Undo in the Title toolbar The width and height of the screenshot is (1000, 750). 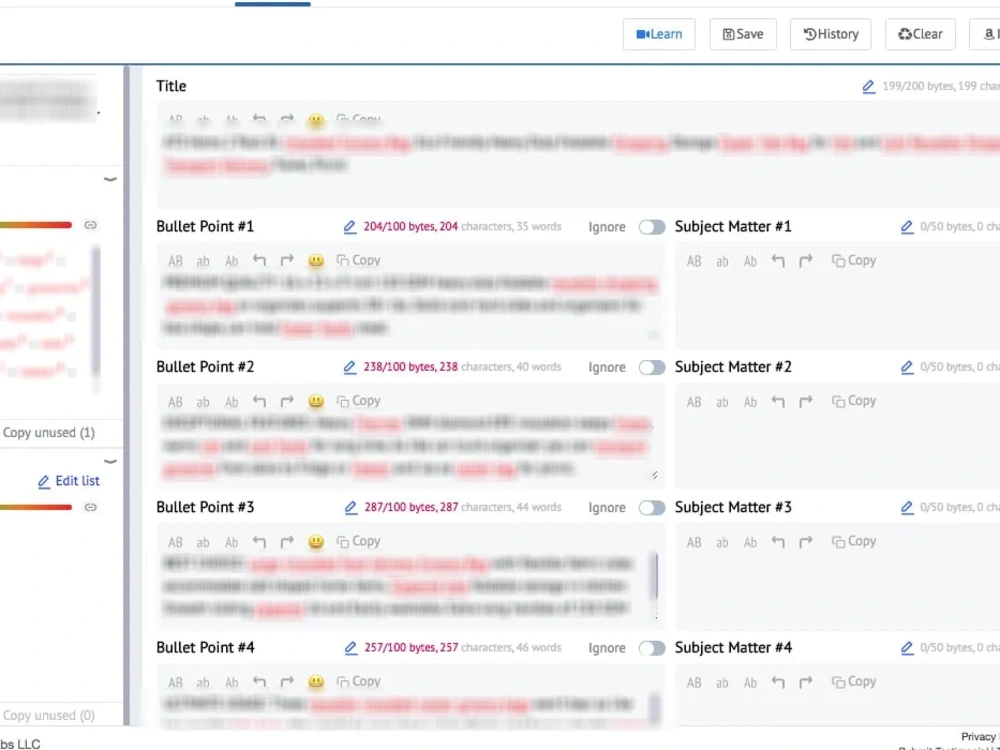(259, 119)
